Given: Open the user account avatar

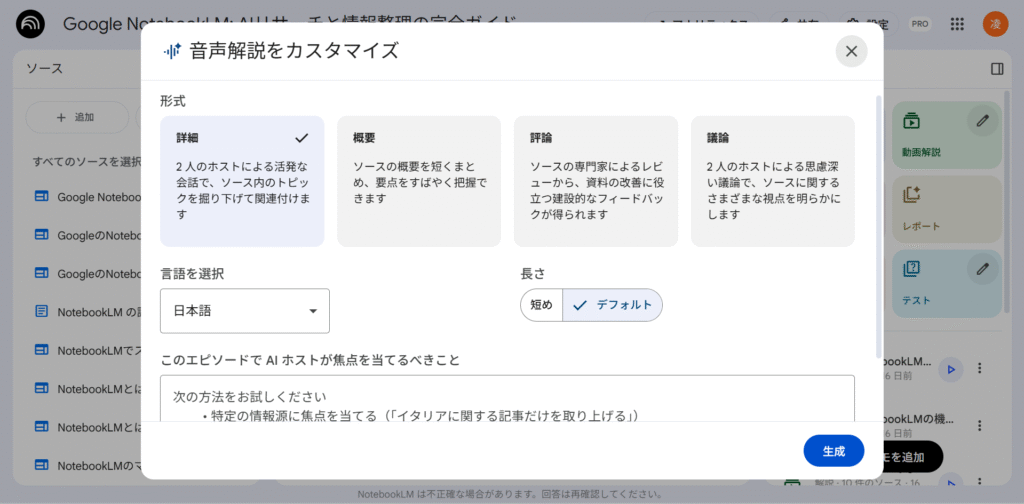Looking at the screenshot, I should click(x=995, y=24).
